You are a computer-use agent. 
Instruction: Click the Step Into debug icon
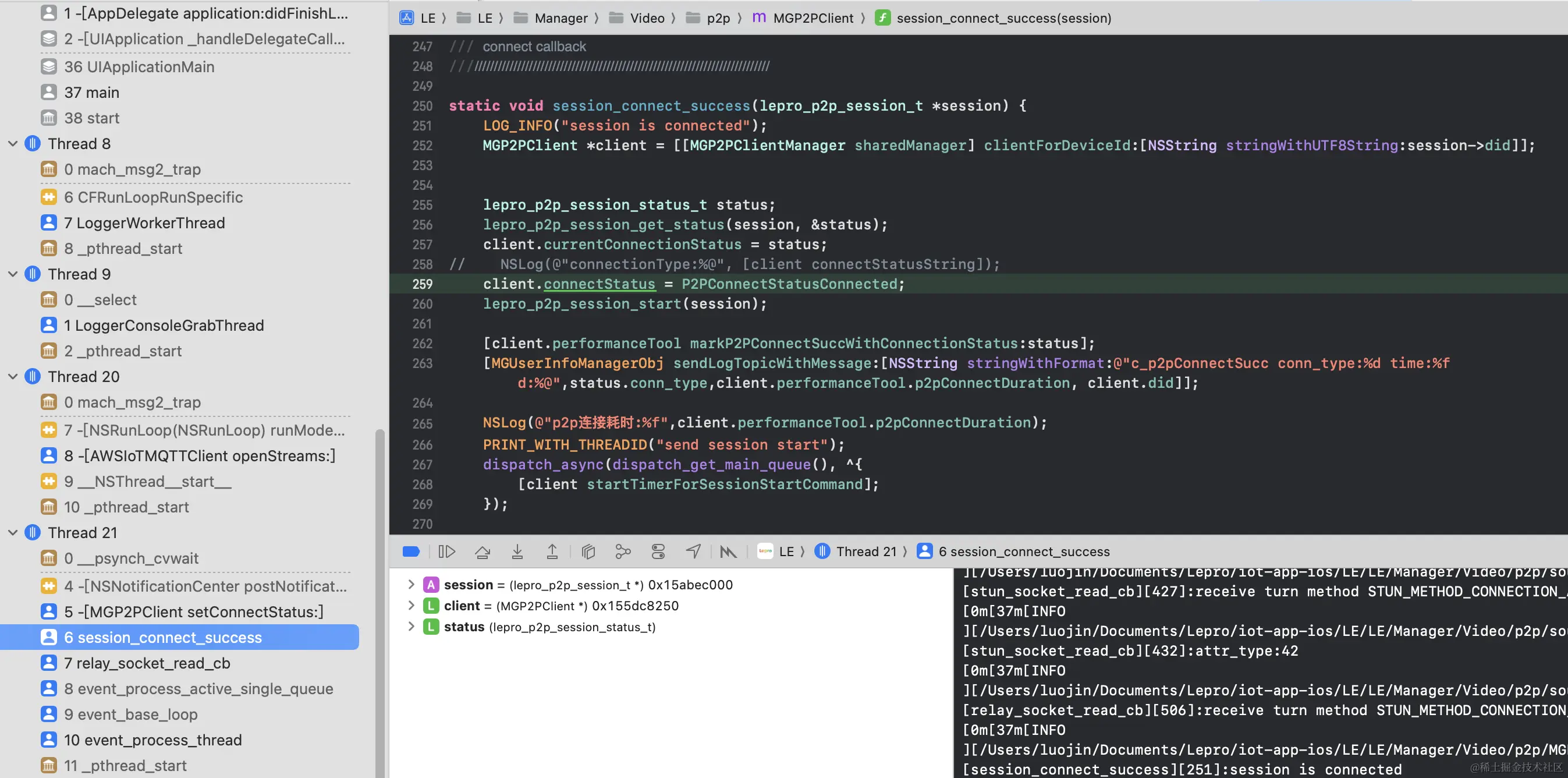pos(517,551)
